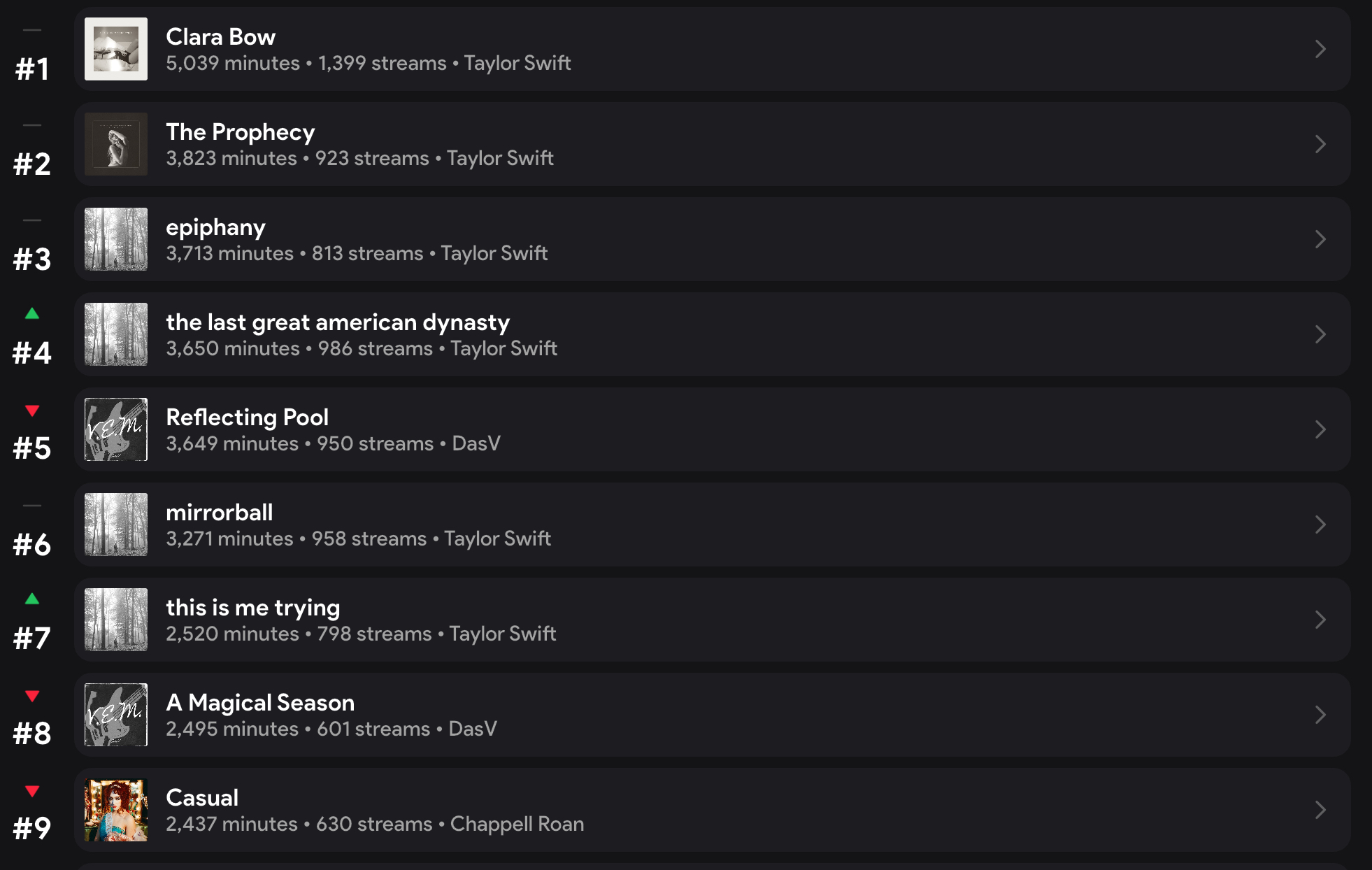Click red down arrow above rank #9
The image size is (1372, 870).
[x=32, y=791]
